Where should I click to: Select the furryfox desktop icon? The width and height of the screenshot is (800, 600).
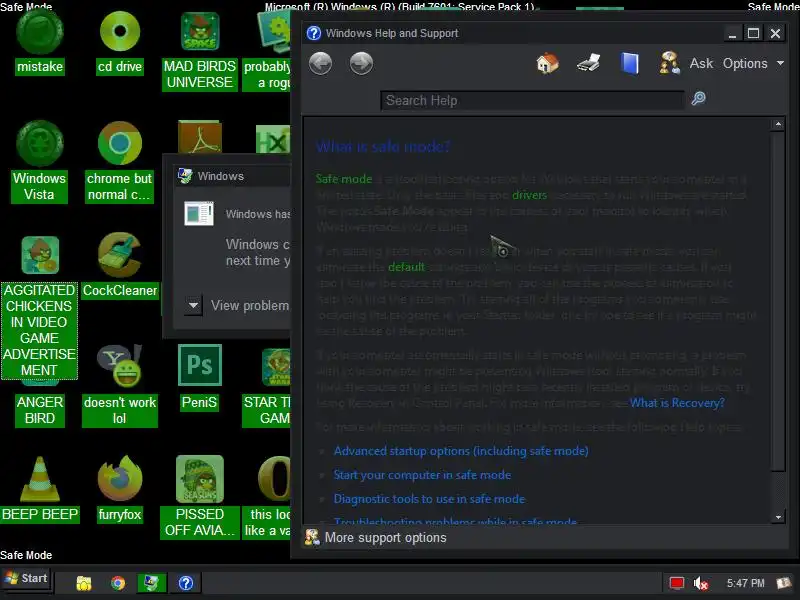pos(120,489)
